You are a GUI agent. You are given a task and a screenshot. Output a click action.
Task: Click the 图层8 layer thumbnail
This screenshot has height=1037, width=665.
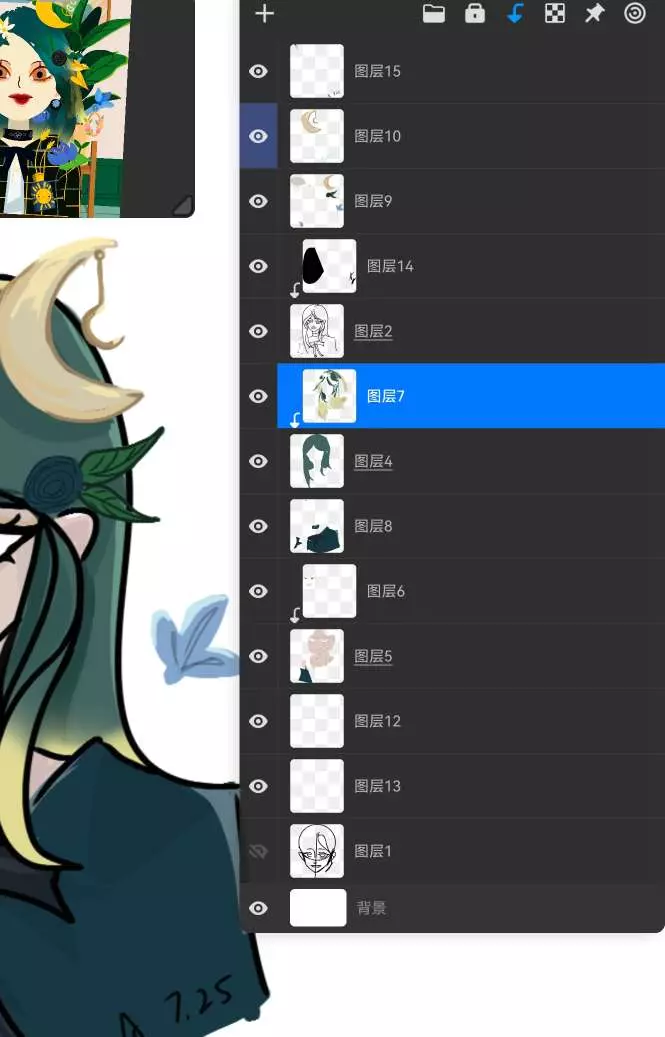317,526
